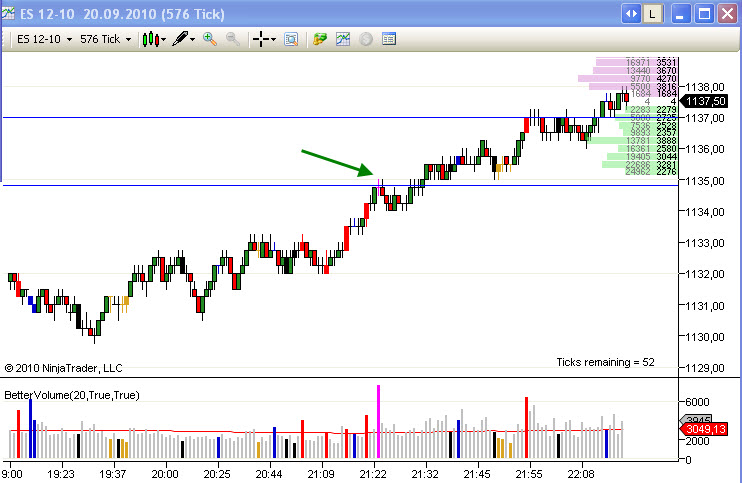Select the drawing tools pencil icon
This screenshot has height=483, width=742.
click(179, 39)
